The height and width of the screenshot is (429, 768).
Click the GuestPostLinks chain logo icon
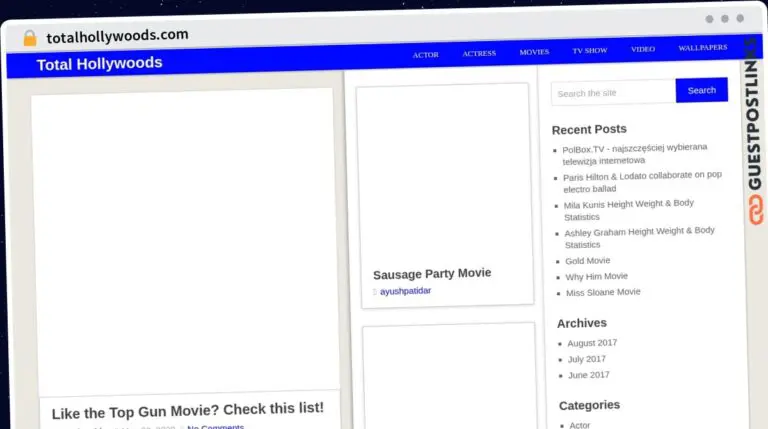[755, 210]
